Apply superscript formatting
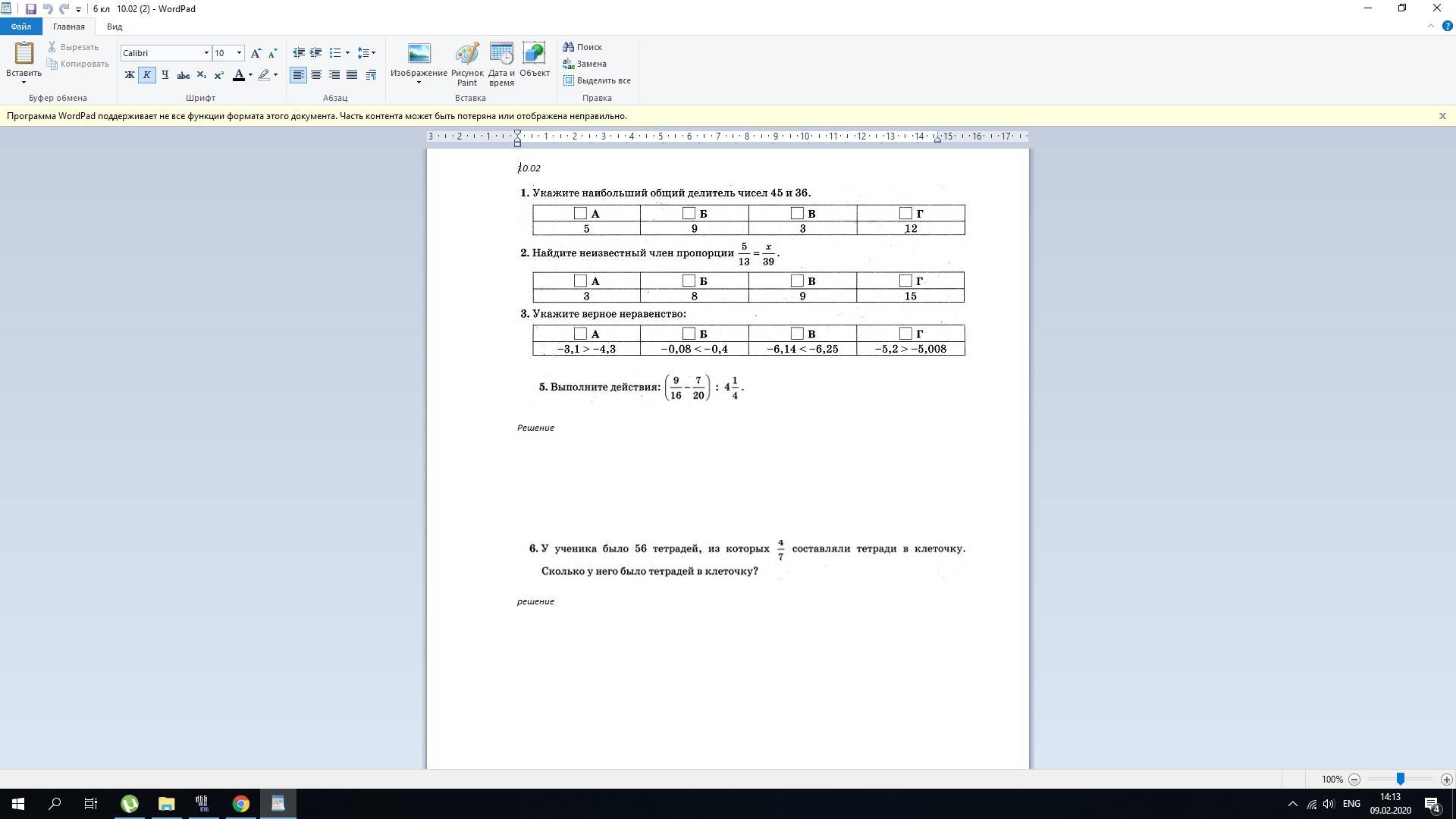This screenshot has height=819, width=1456. point(218,75)
